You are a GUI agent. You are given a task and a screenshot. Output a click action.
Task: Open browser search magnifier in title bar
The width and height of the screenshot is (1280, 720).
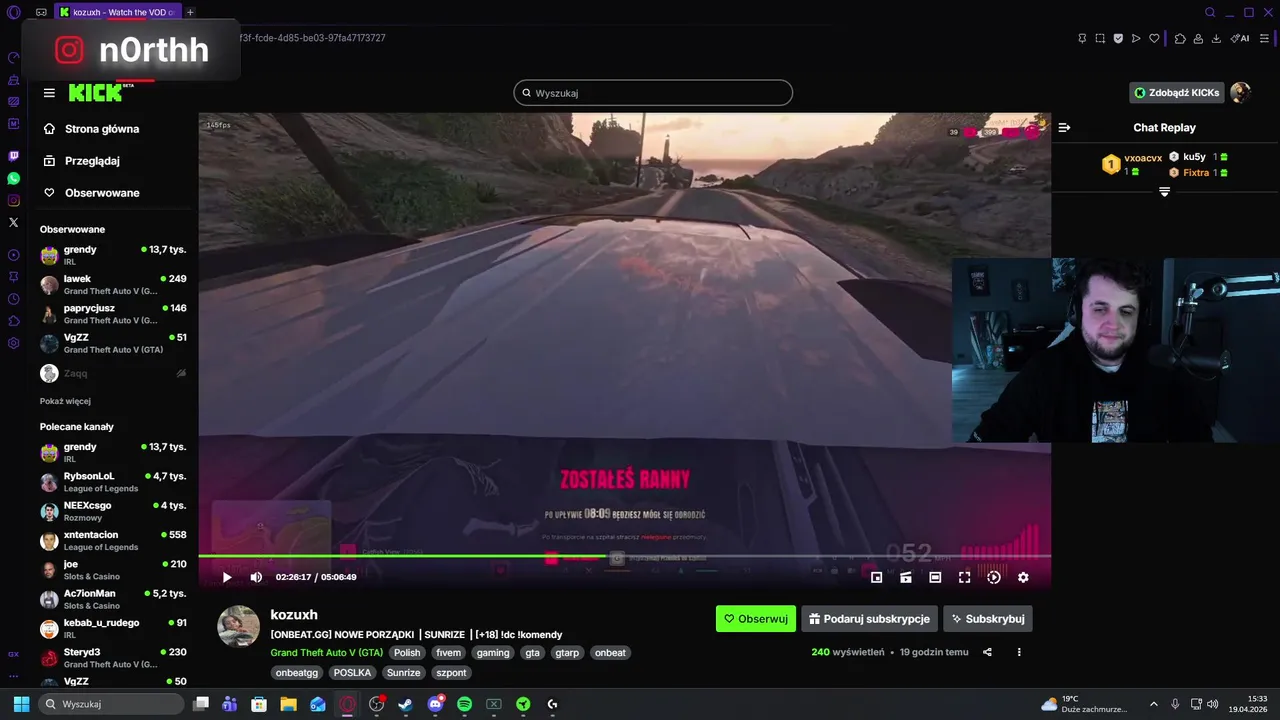click(x=1210, y=12)
